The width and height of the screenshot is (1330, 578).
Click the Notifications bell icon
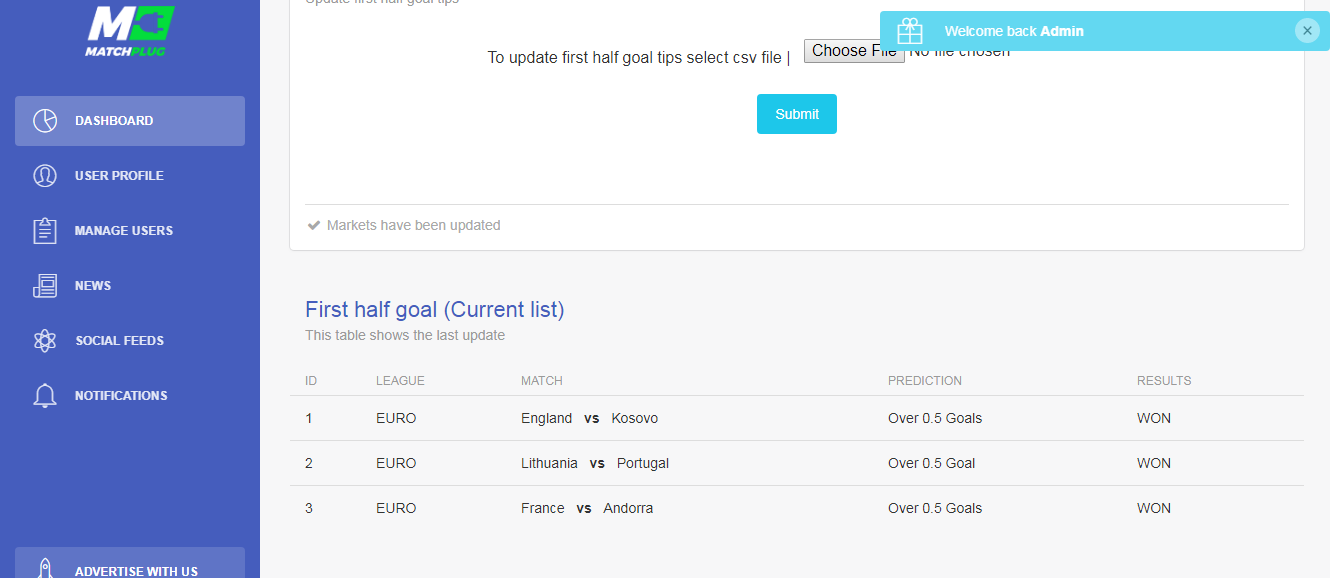[45, 396]
